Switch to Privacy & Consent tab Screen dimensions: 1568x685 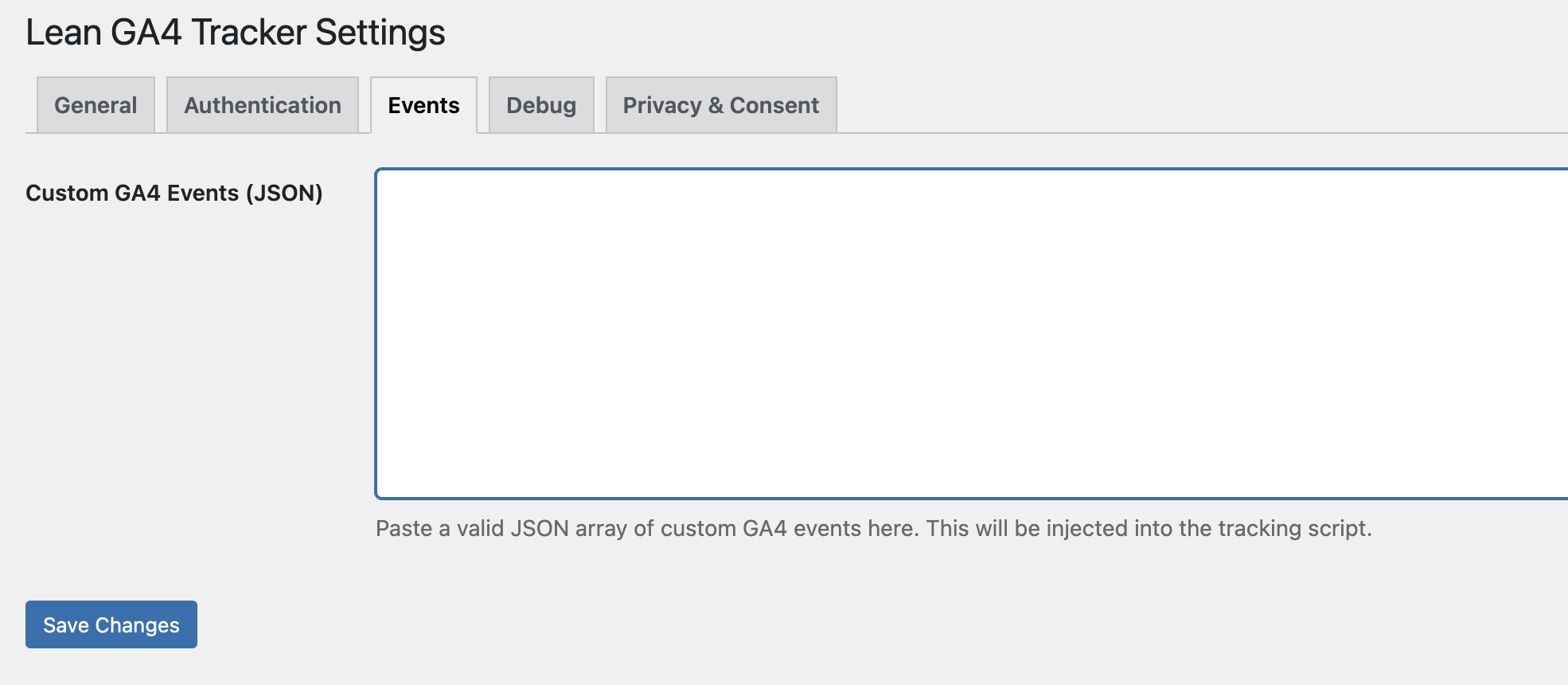pos(721,105)
